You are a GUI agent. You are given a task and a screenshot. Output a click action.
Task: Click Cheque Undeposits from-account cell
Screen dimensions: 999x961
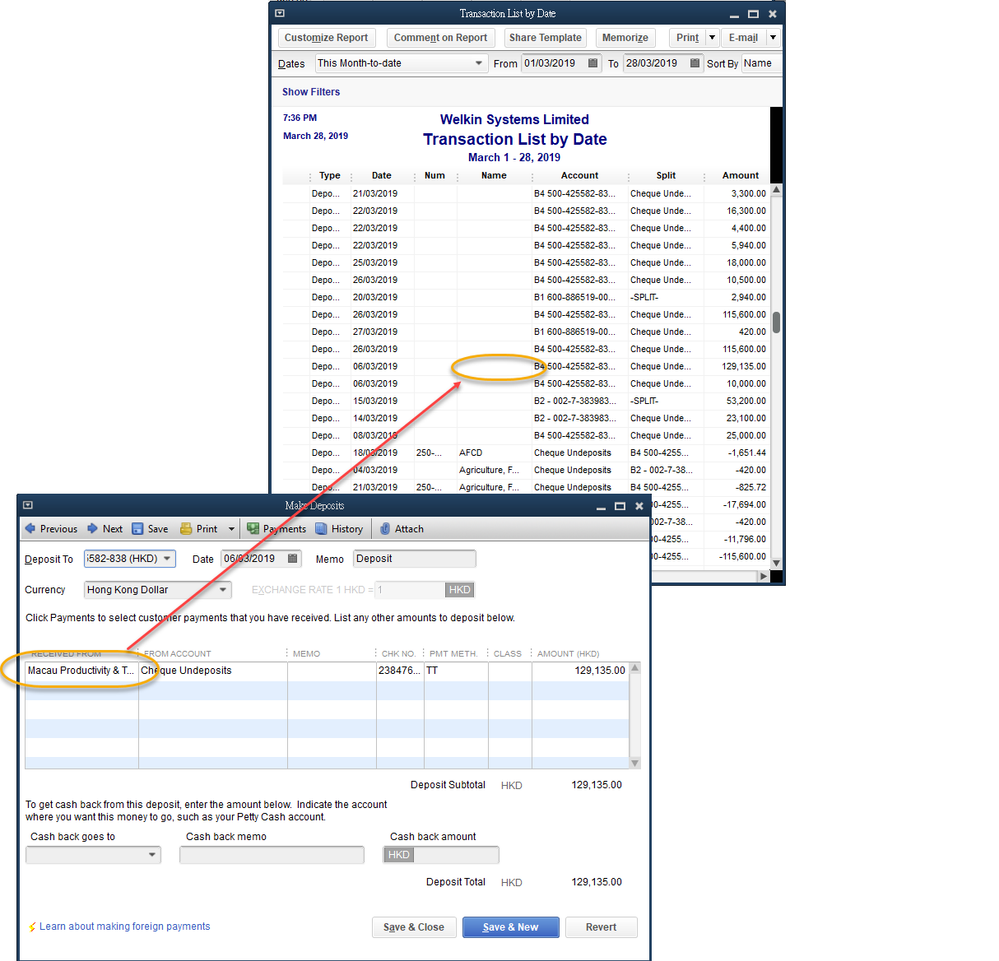point(213,670)
